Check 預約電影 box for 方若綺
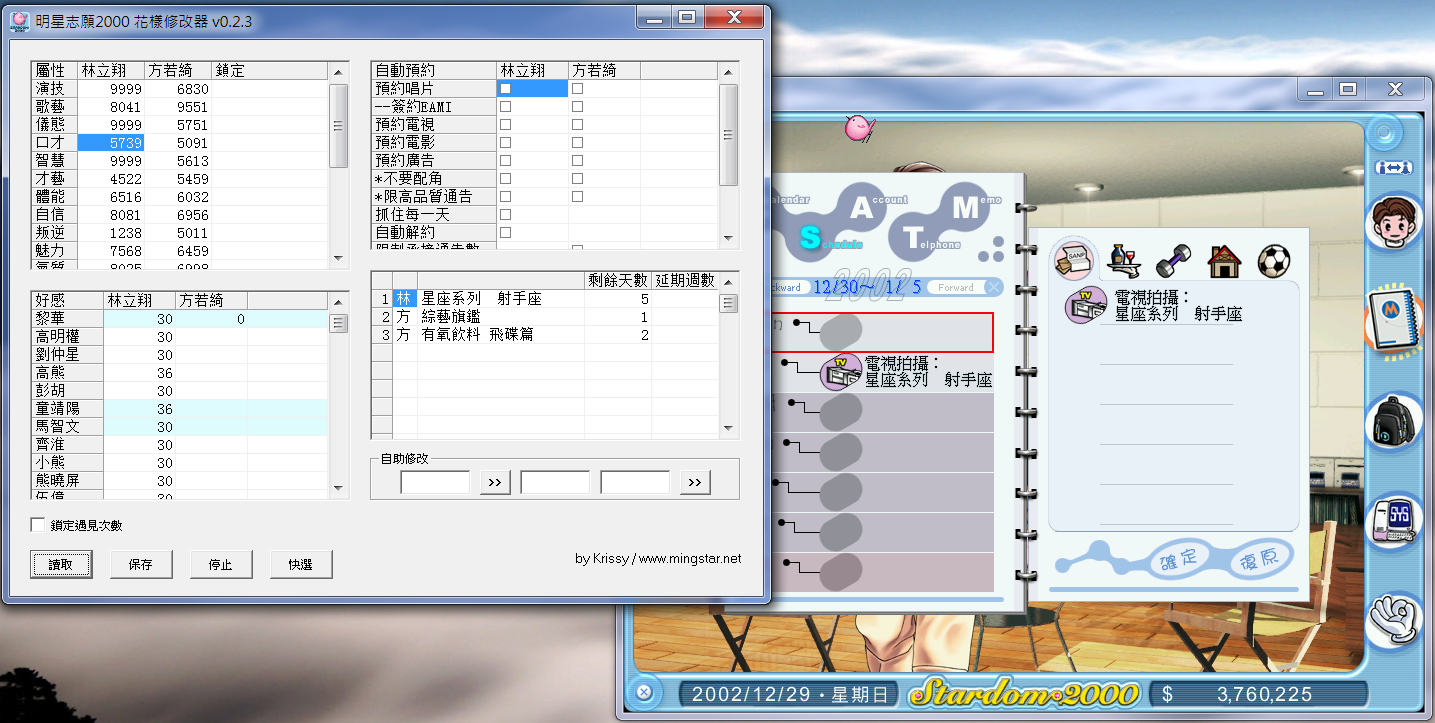Image resolution: width=1435 pixels, height=723 pixels. (578, 143)
